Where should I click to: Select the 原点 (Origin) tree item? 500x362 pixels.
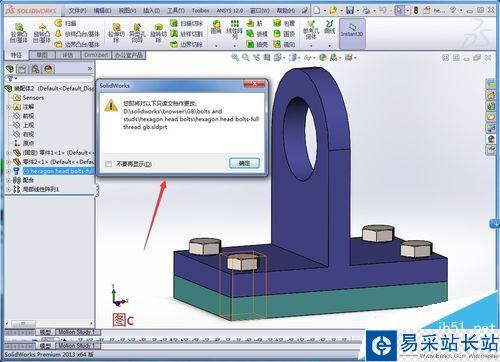tap(24, 144)
